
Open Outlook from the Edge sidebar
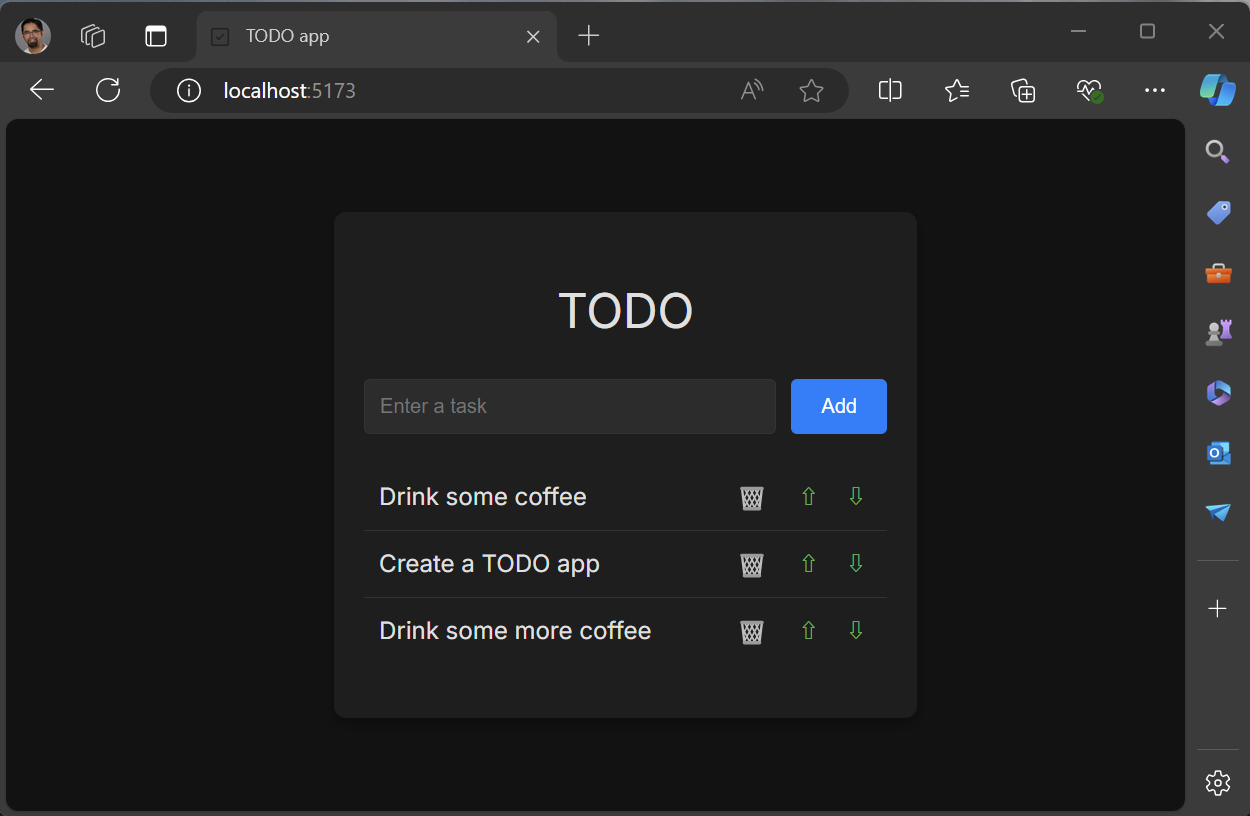1217,453
